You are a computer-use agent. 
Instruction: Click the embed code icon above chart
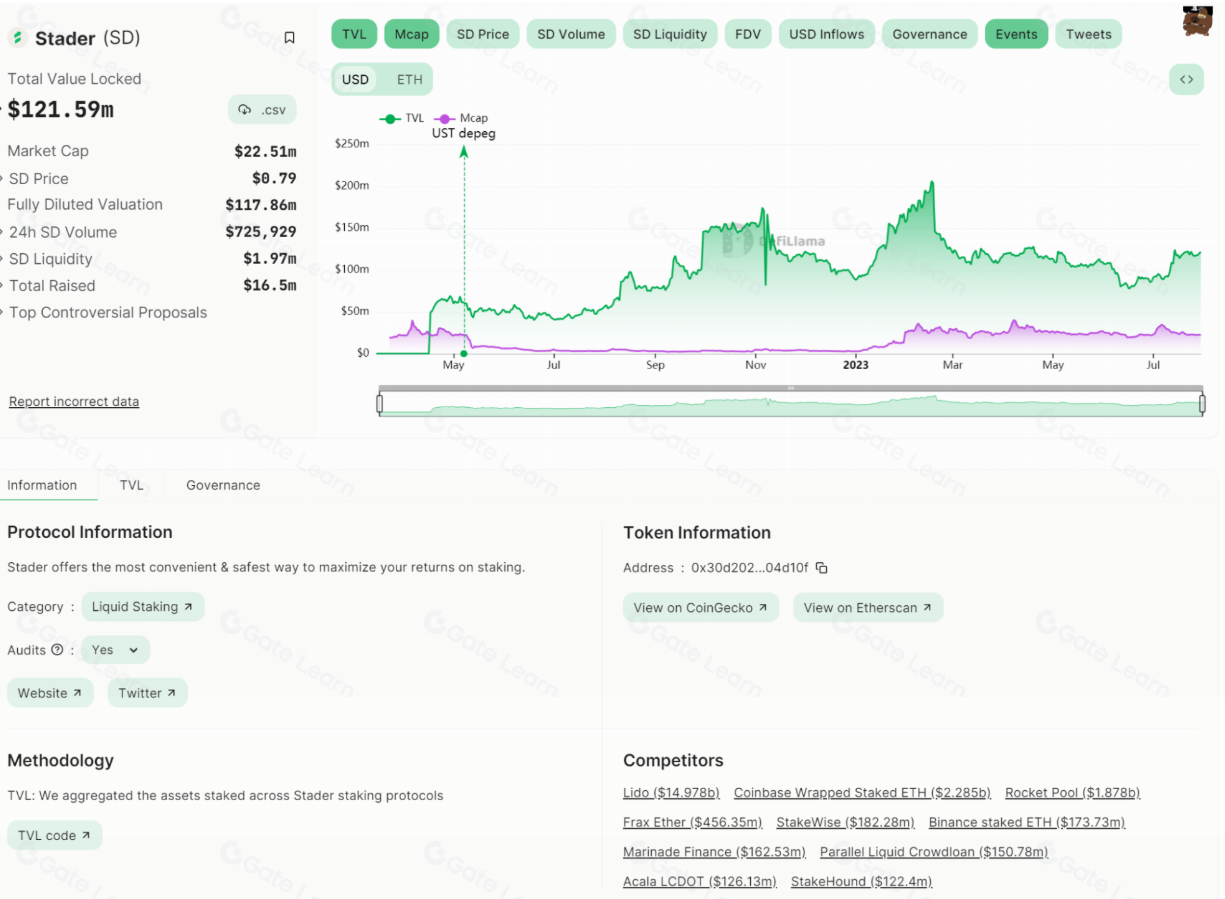[x=1186, y=80]
